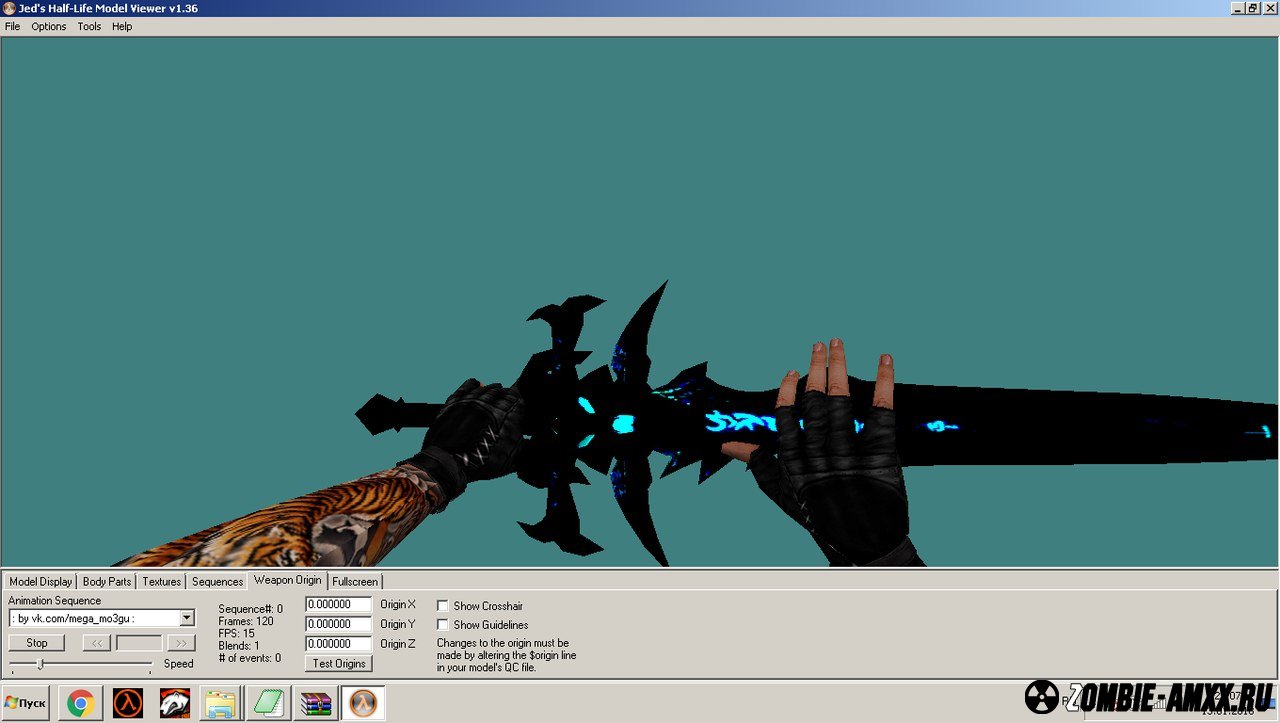This screenshot has width=1280, height=723.
Task: Switch to the Textures tab
Action: 161,581
